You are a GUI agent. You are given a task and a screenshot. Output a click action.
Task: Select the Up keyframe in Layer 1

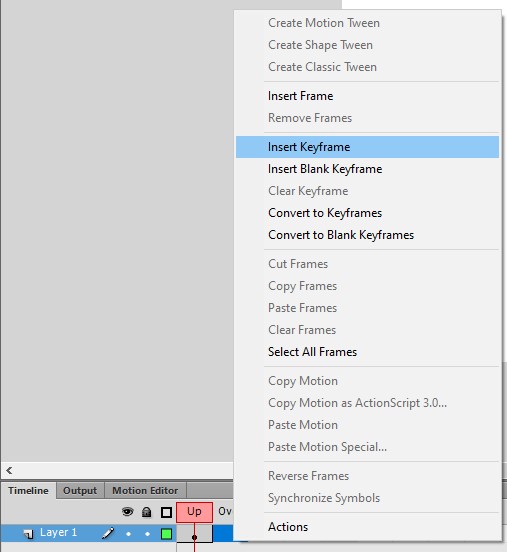[x=194, y=534]
